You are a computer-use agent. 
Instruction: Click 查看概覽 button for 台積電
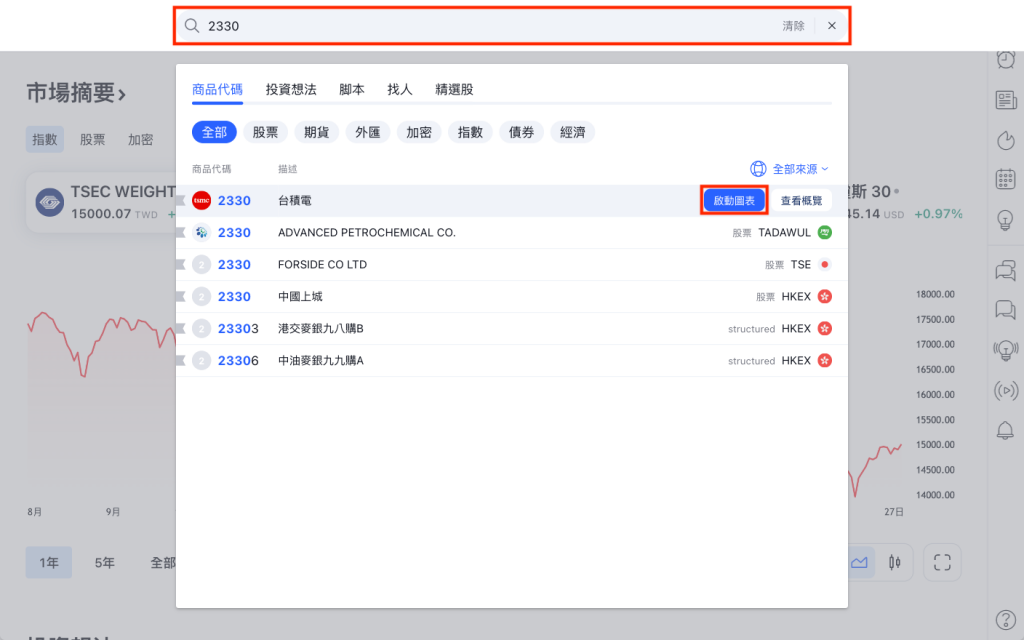pyautogui.click(x=801, y=200)
